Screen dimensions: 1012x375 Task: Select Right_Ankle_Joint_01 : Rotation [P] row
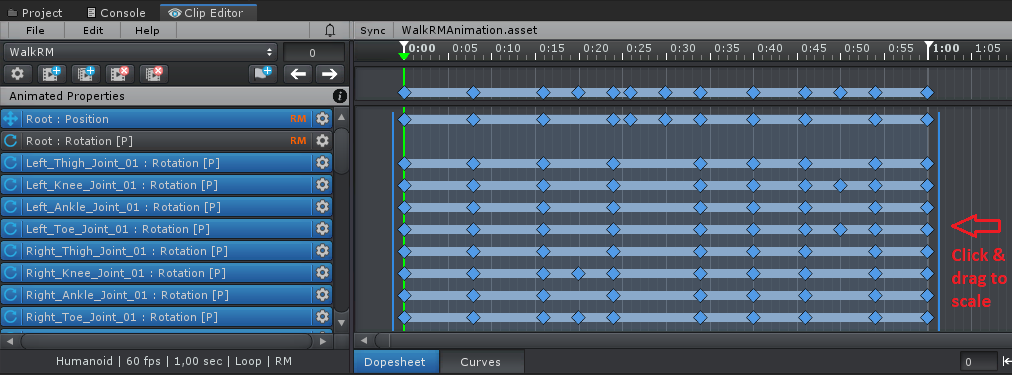tap(167, 294)
